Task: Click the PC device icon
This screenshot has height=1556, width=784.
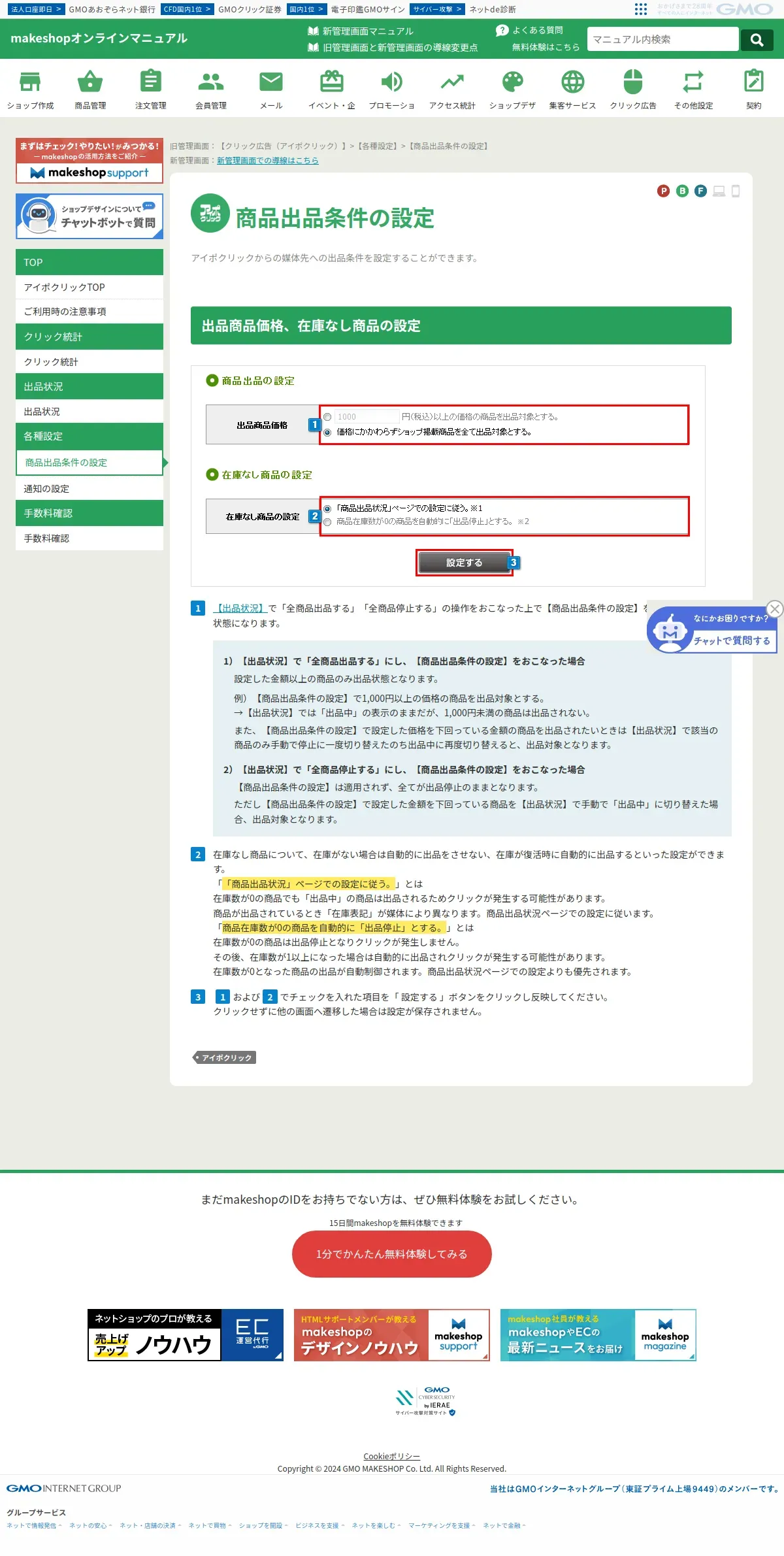Action: (719, 191)
